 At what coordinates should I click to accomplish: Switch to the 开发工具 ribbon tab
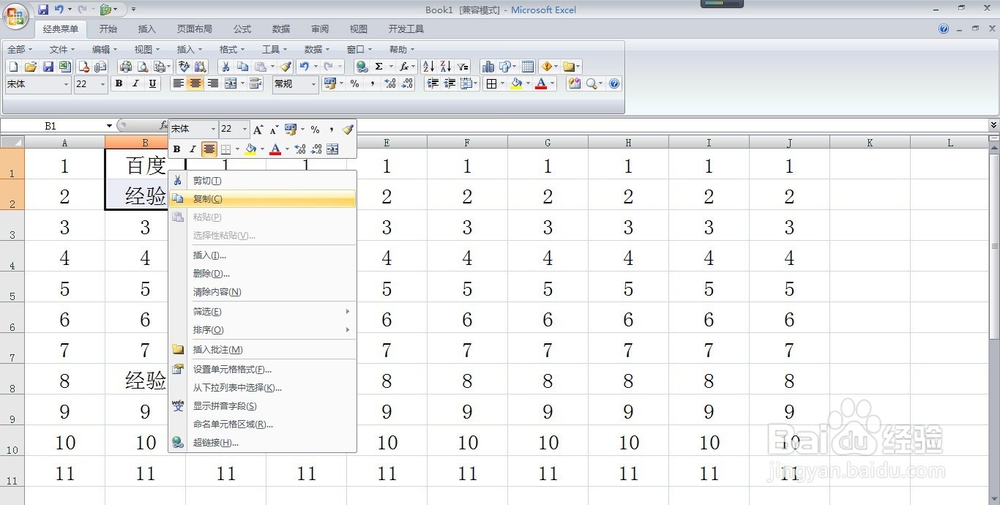tap(406, 29)
